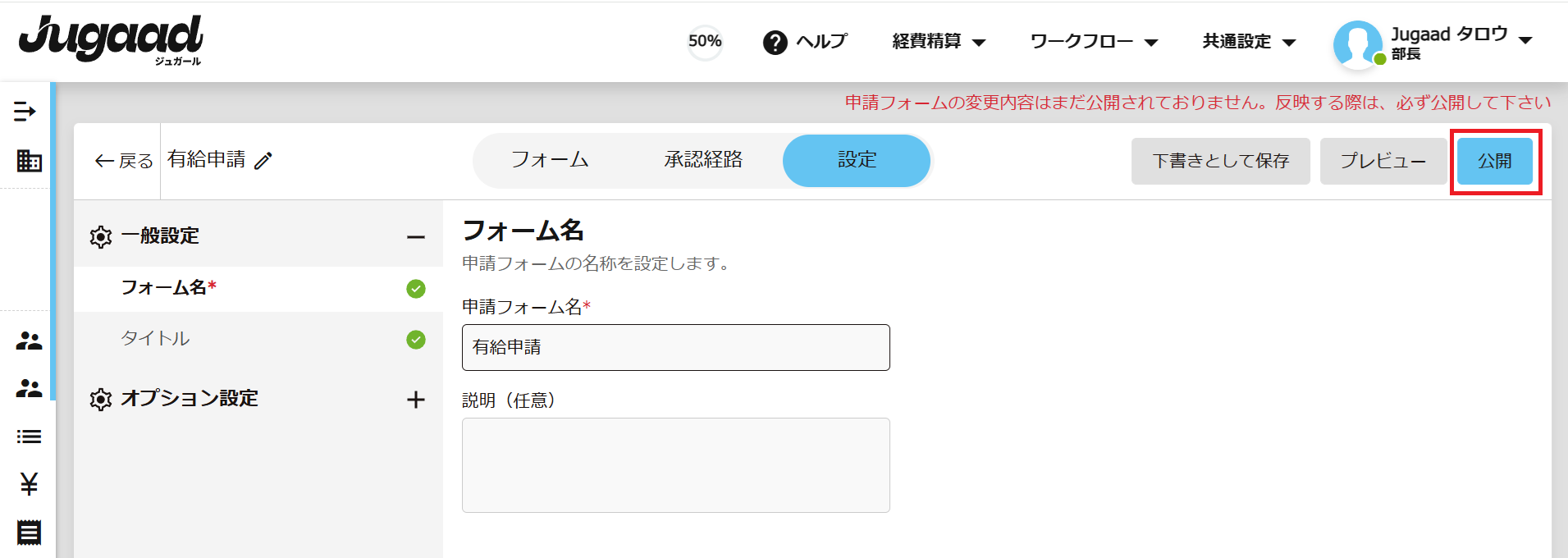The image size is (1568, 558).
Task: Click 下書きとして保存 button
Action: pos(1220,161)
